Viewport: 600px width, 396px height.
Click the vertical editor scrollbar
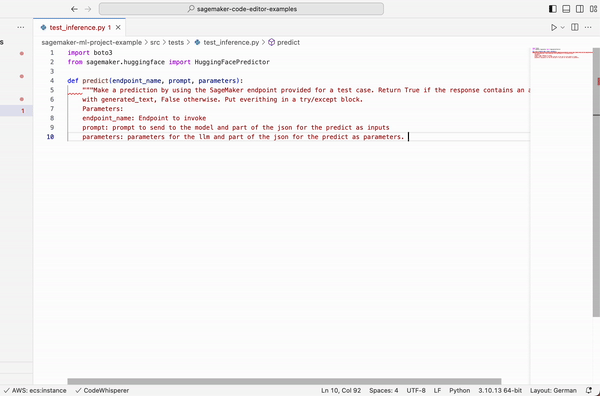point(596,182)
